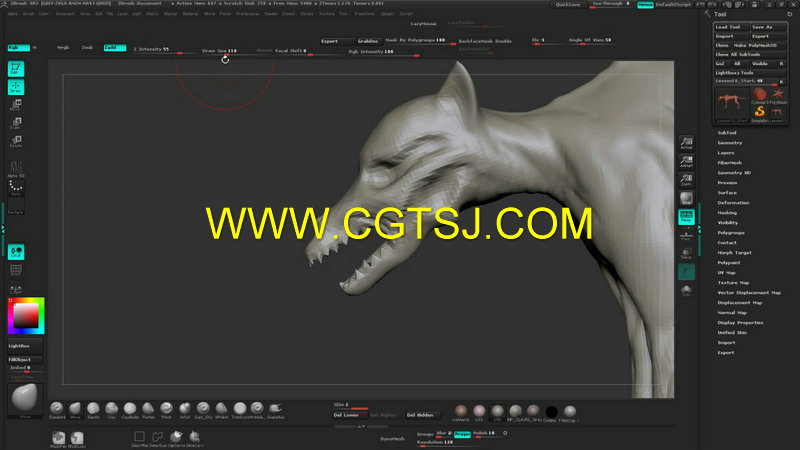
Task: Click the Load Tool button
Action: pyautogui.click(x=731, y=27)
